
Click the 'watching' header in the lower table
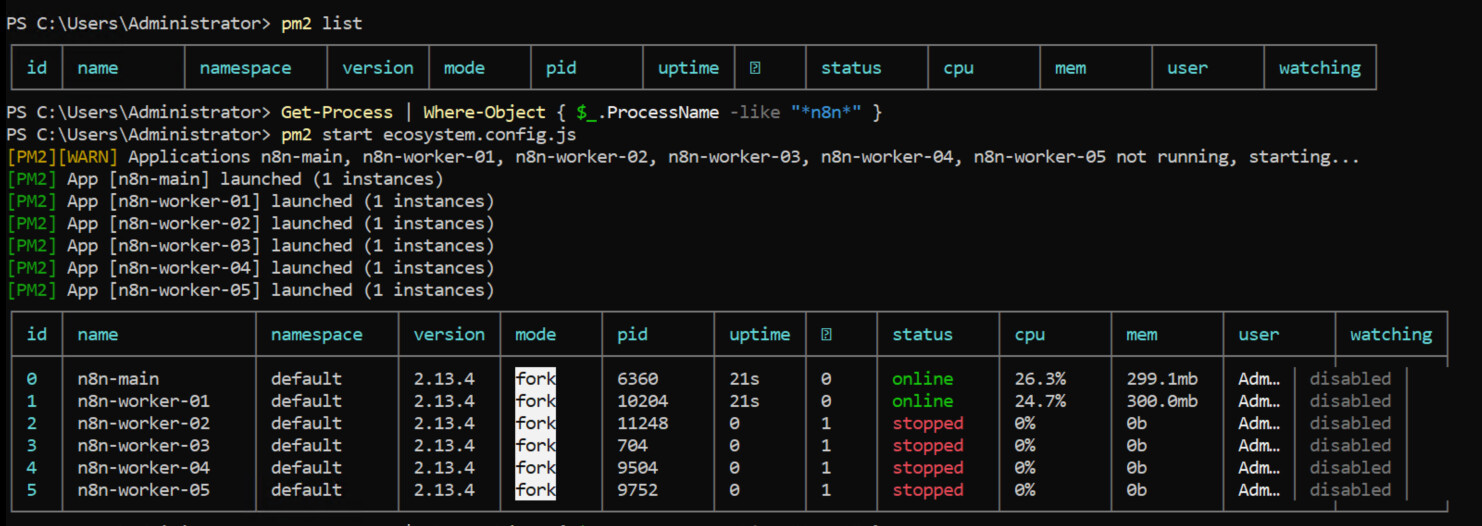click(1390, 335)
